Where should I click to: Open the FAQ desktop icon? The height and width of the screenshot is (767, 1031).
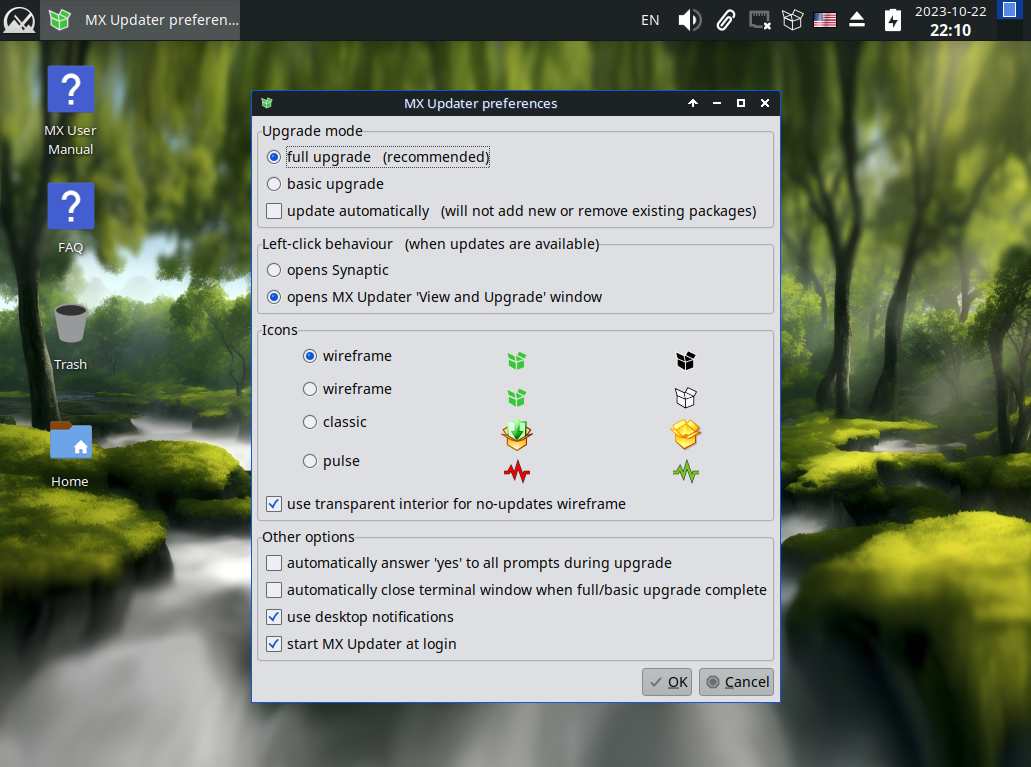pyautogui.click(x=70, y=218)
